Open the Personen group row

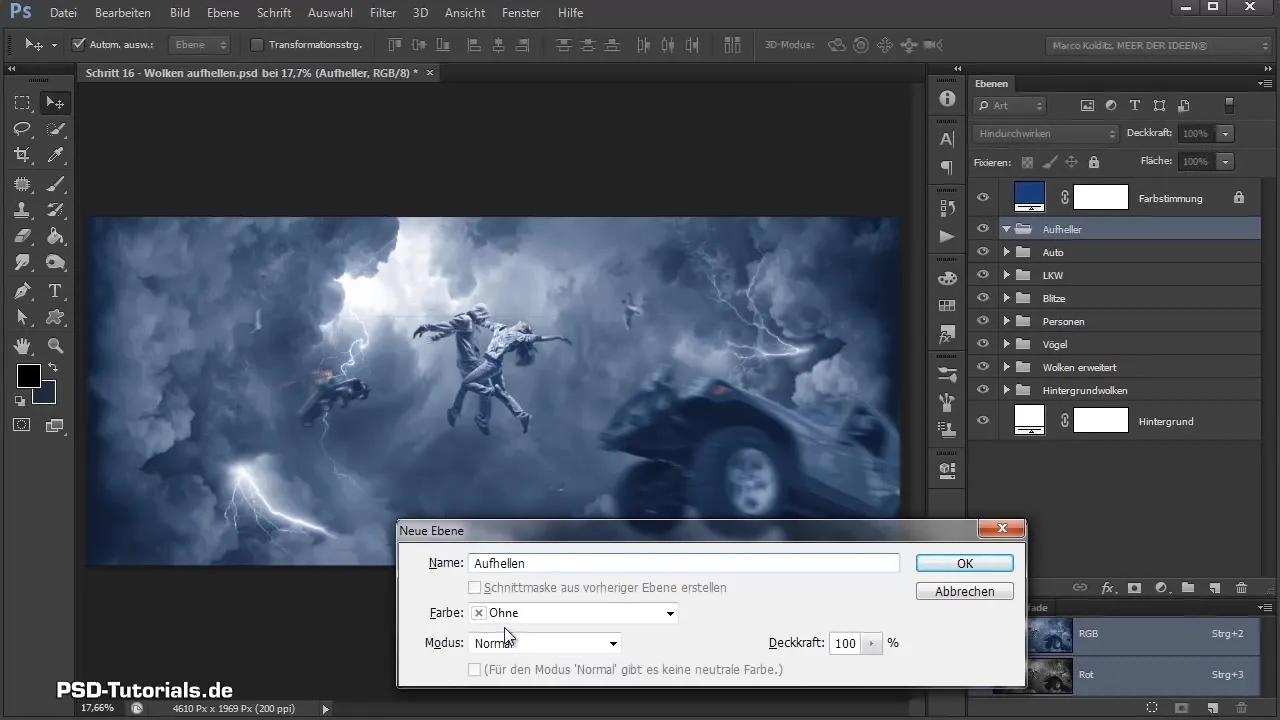click(1115, 321)
